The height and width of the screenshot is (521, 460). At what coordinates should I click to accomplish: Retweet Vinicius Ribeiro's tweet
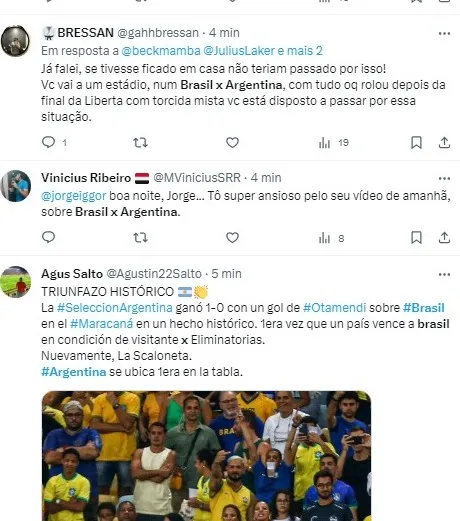click(x=140, y=238)
